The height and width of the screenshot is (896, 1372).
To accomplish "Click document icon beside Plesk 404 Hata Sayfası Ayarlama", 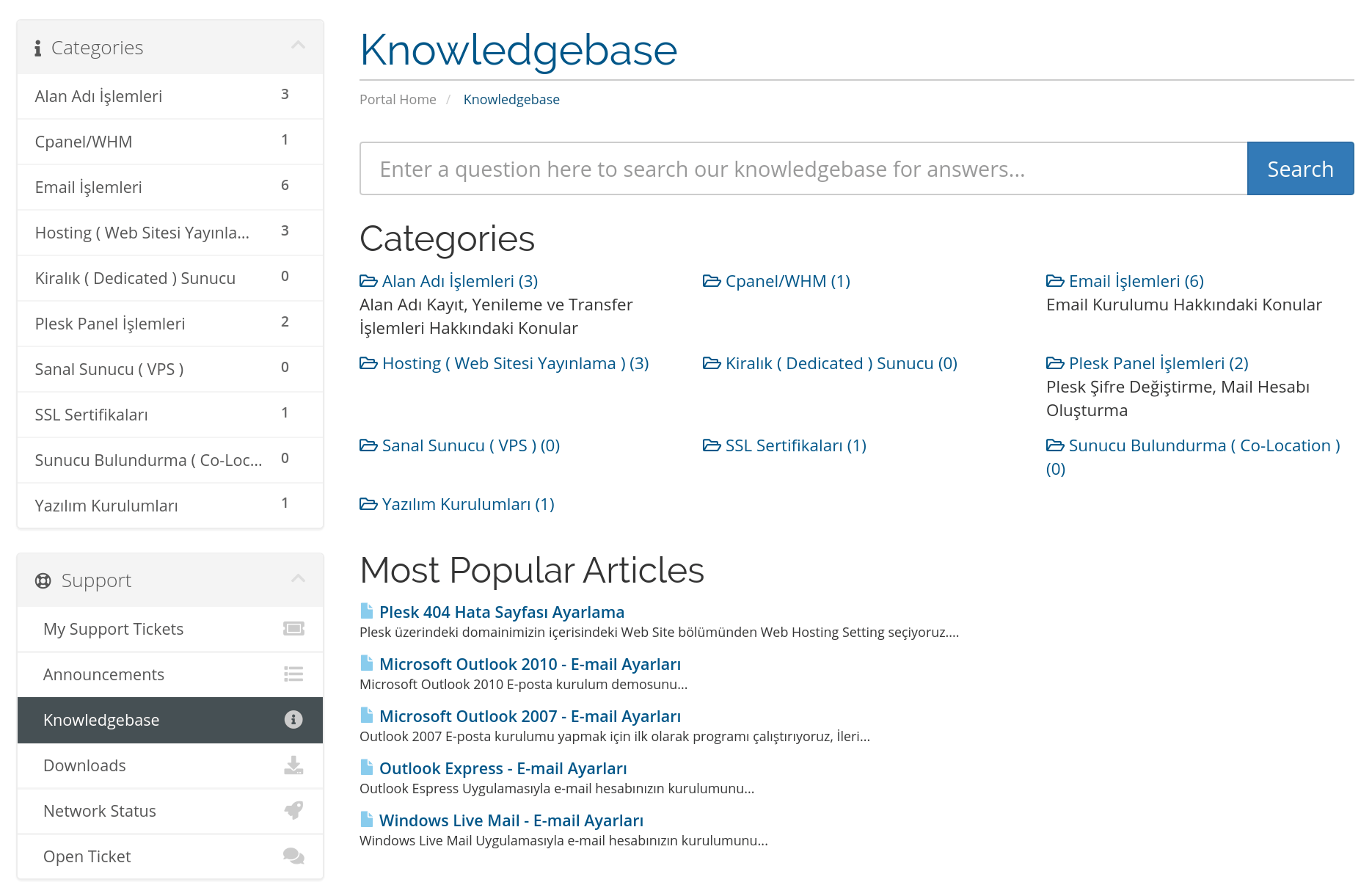I will click(367, 611).
